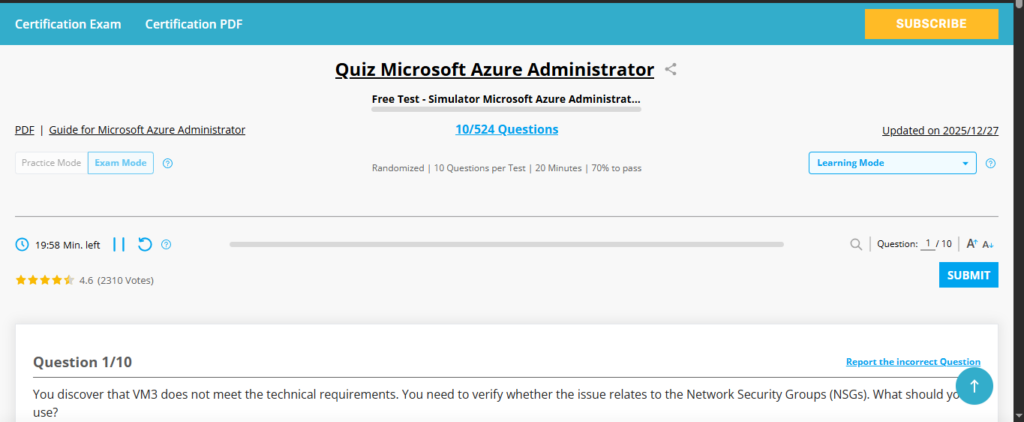Open the Certification Exam menu
This screenshot has width=1024, height=422.
[68, 24]
